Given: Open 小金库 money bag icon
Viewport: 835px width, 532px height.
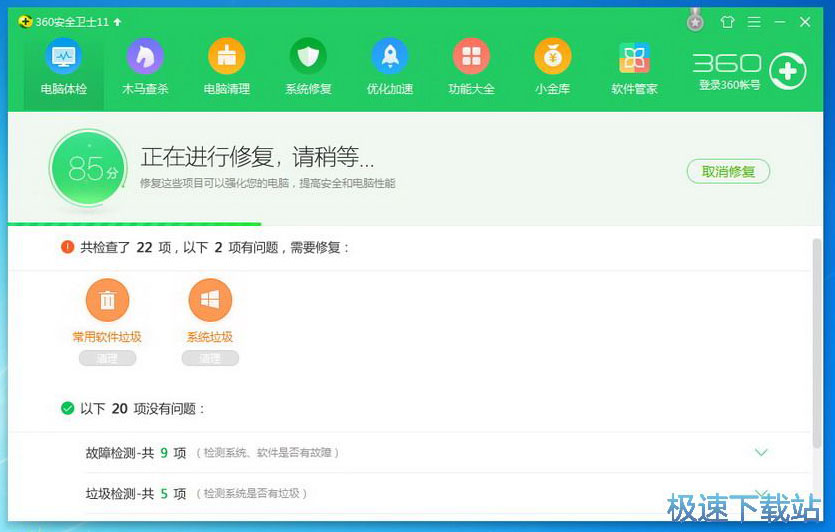Looking at the screenshot, I should point(552,69).
